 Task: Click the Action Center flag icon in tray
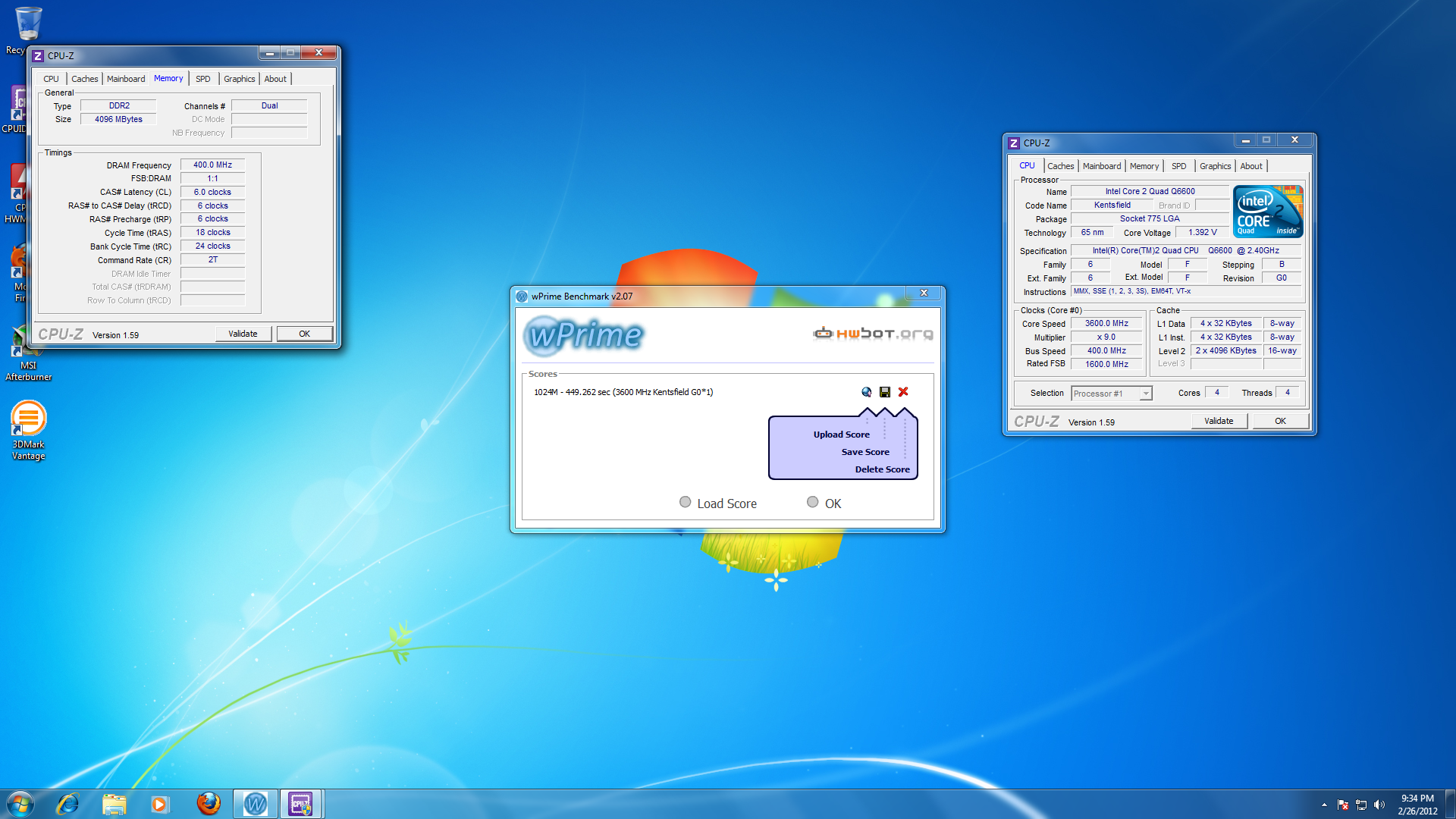tap(1343, 805)
